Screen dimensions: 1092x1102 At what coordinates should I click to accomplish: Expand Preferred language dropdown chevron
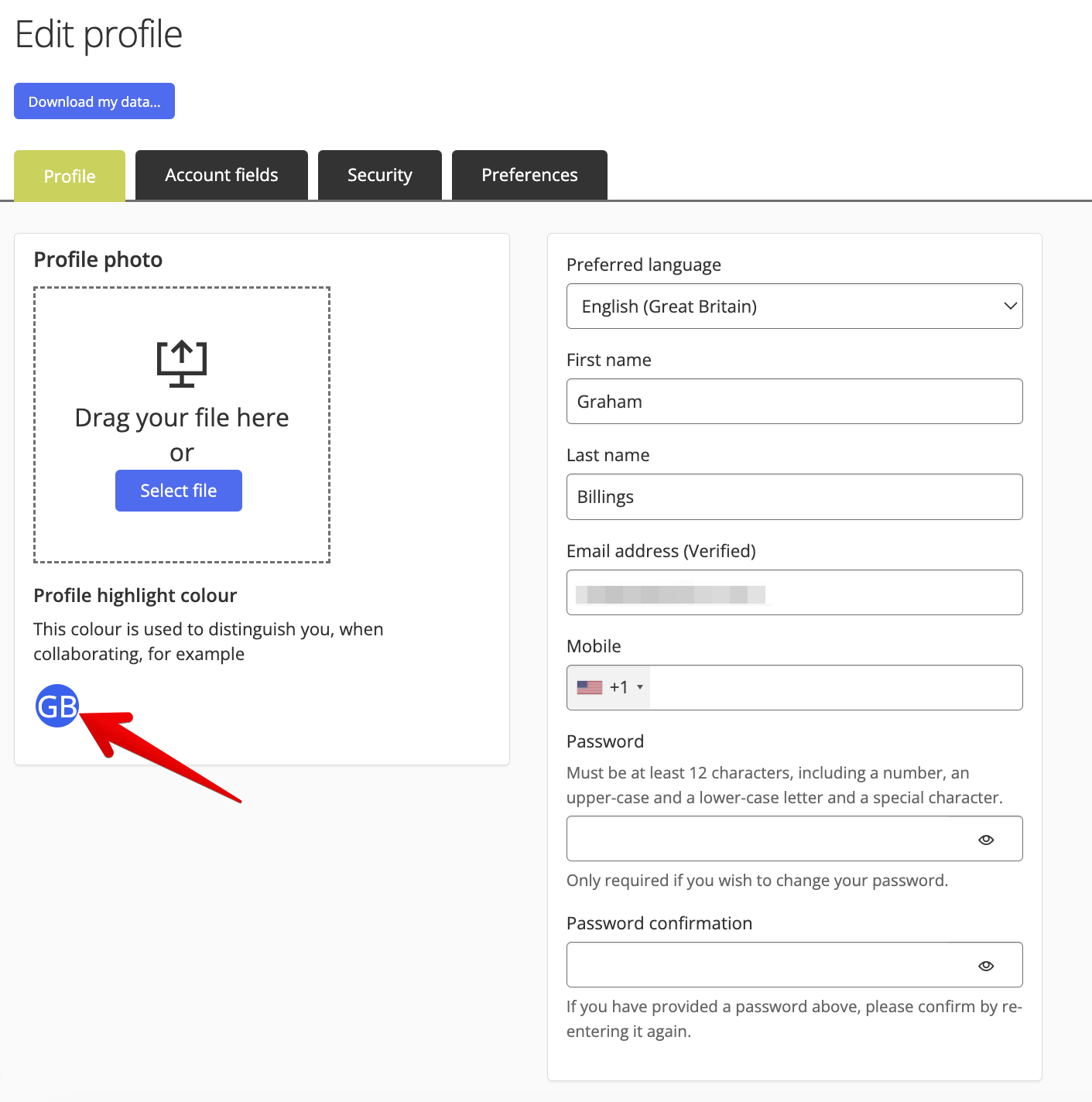tap(1010, 306)
